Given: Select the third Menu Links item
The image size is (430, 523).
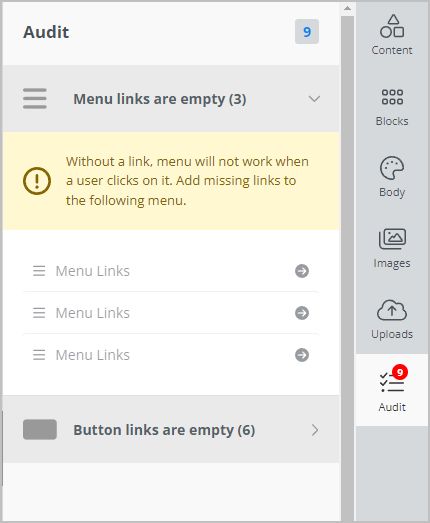Looking at the screenshot, I should point(171,355).
